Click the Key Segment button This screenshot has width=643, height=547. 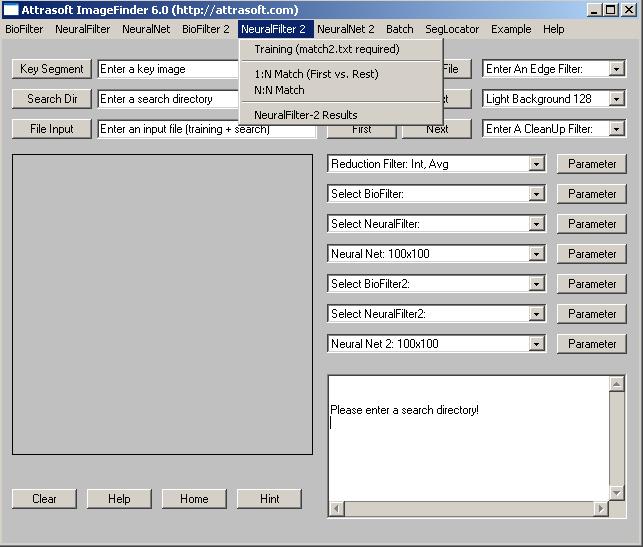52,69
